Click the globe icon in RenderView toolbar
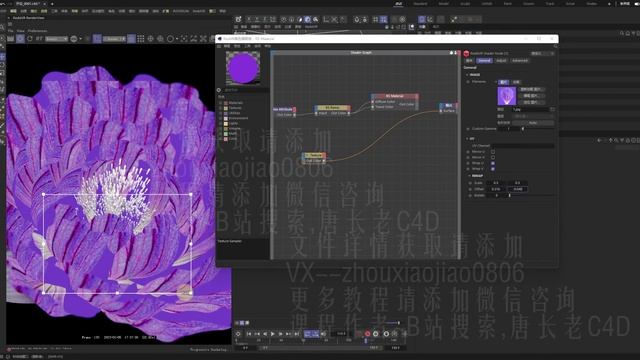 click(x=74, y=39)
